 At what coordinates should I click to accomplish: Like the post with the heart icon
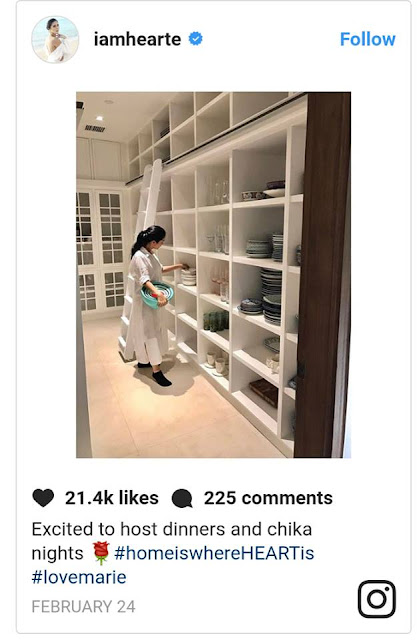pyautogui.click(x=43, y=498)
